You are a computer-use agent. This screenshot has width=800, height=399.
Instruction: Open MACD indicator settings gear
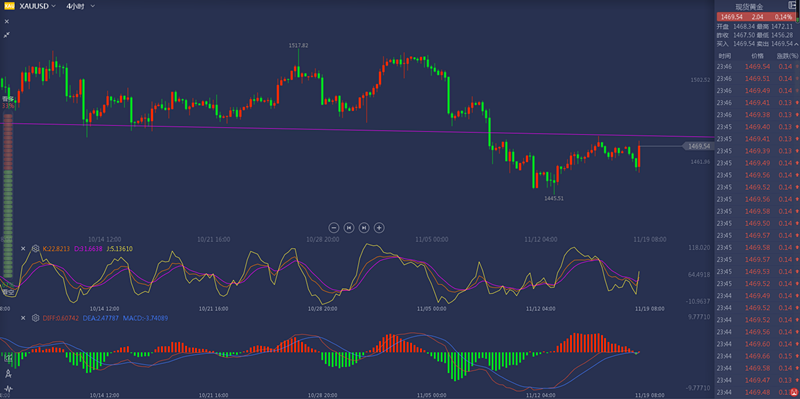[x=35, y=318]
